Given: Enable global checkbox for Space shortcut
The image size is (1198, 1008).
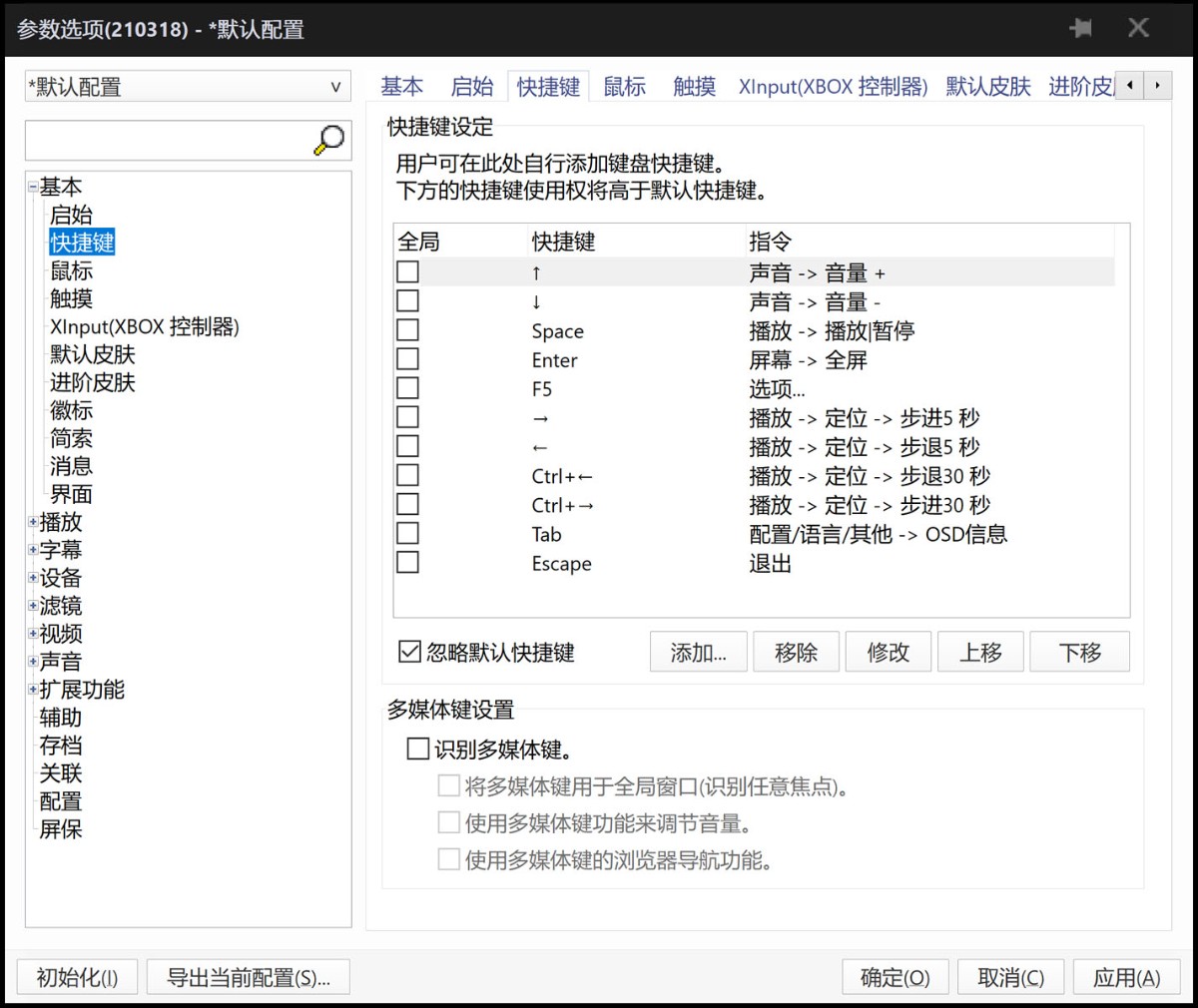Looking at the screenshot, I should tap(407, 329).
